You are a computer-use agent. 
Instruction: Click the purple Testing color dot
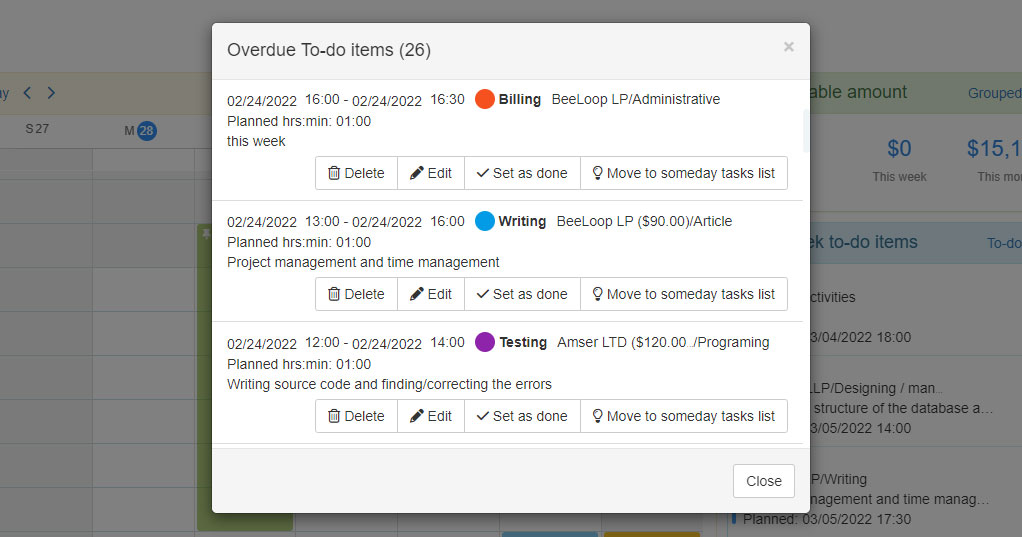pyautogui.click(x=485, y=342)
